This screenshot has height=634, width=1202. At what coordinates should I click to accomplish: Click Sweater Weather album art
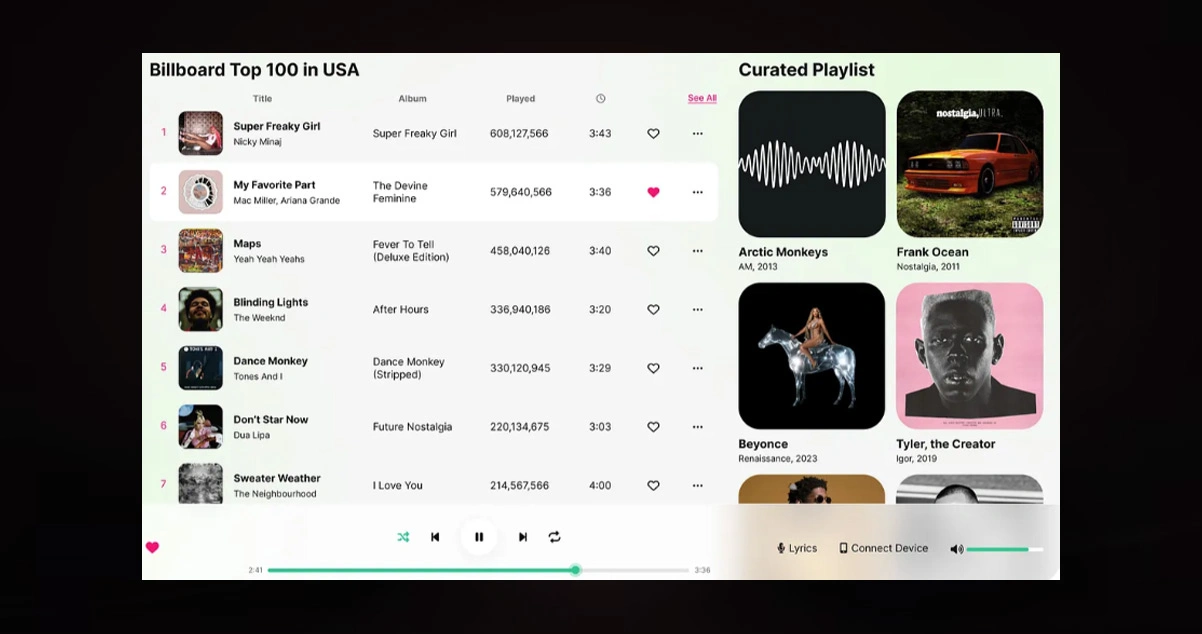coord(201,484)
